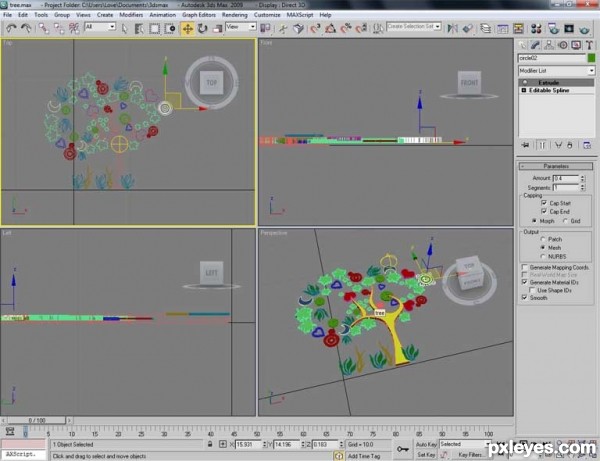600x461 pixels.
Task: Switch to Utilities hammer panel tab
Action: coord(589,45)
